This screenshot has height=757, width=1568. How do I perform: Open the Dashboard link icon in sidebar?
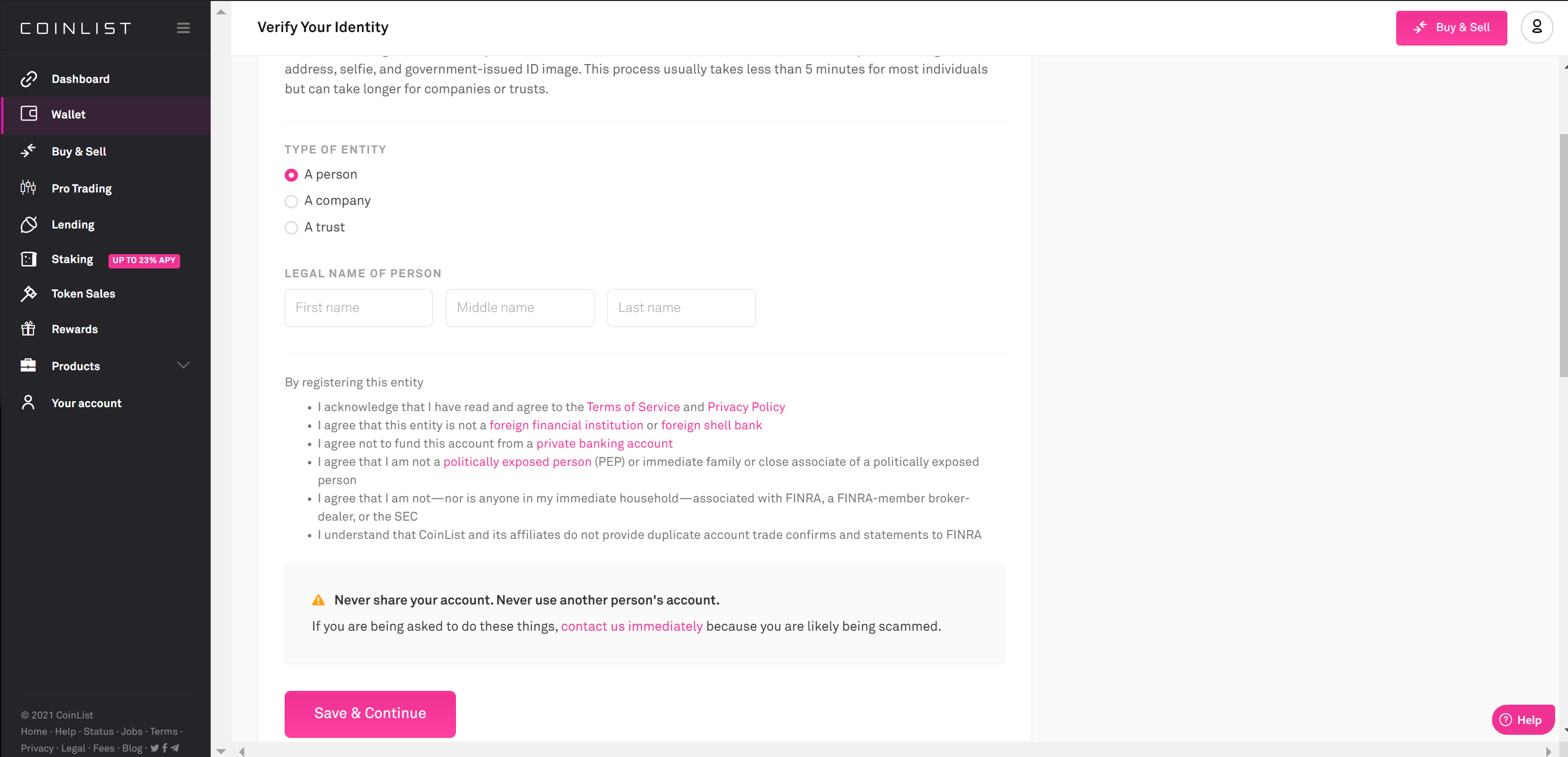pyautogui.click(x=29, y=79)
